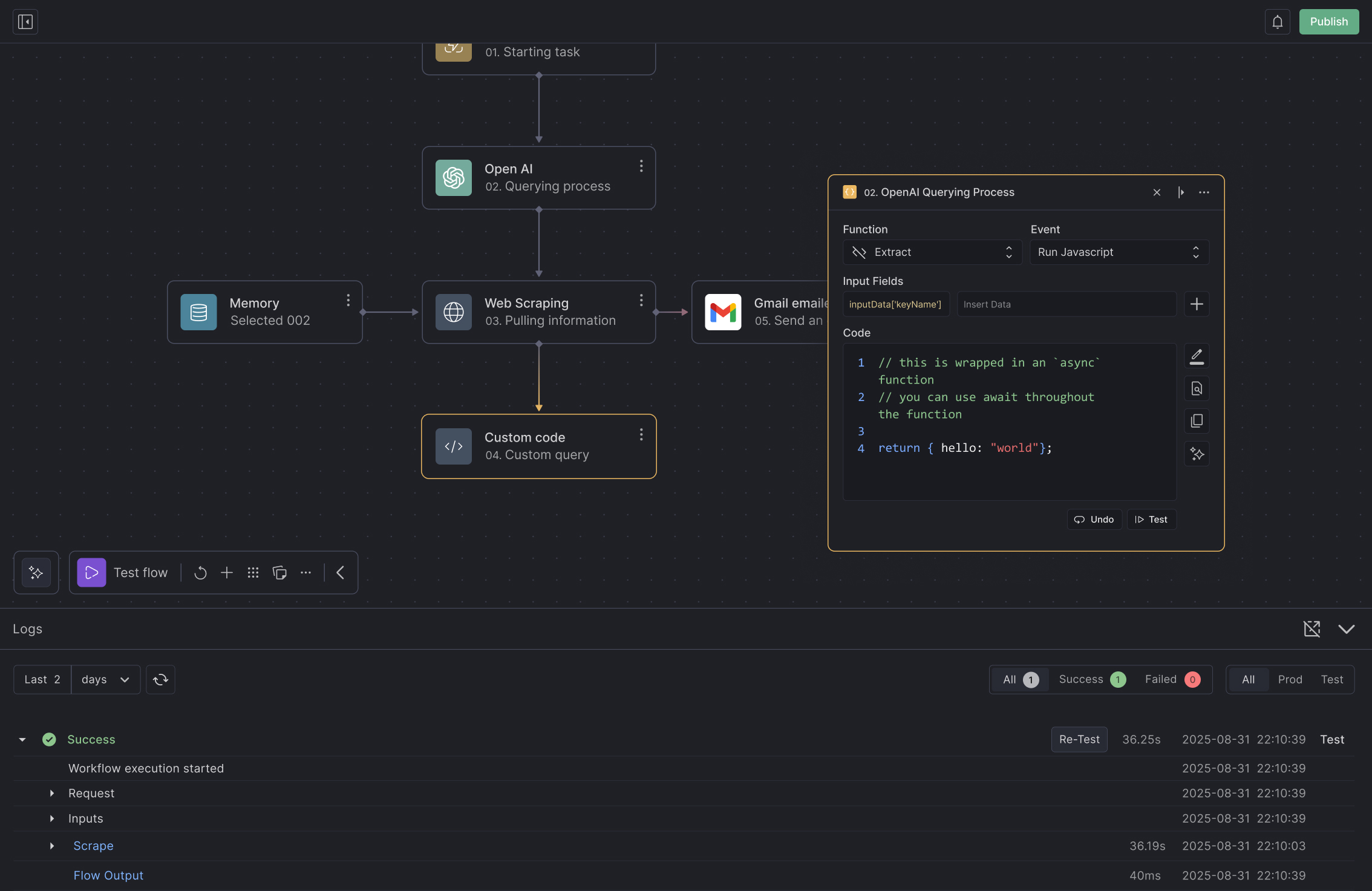1372x891 pixels.
Task: Click the AI sparkle assistant button
Action: tap(36, 572)
